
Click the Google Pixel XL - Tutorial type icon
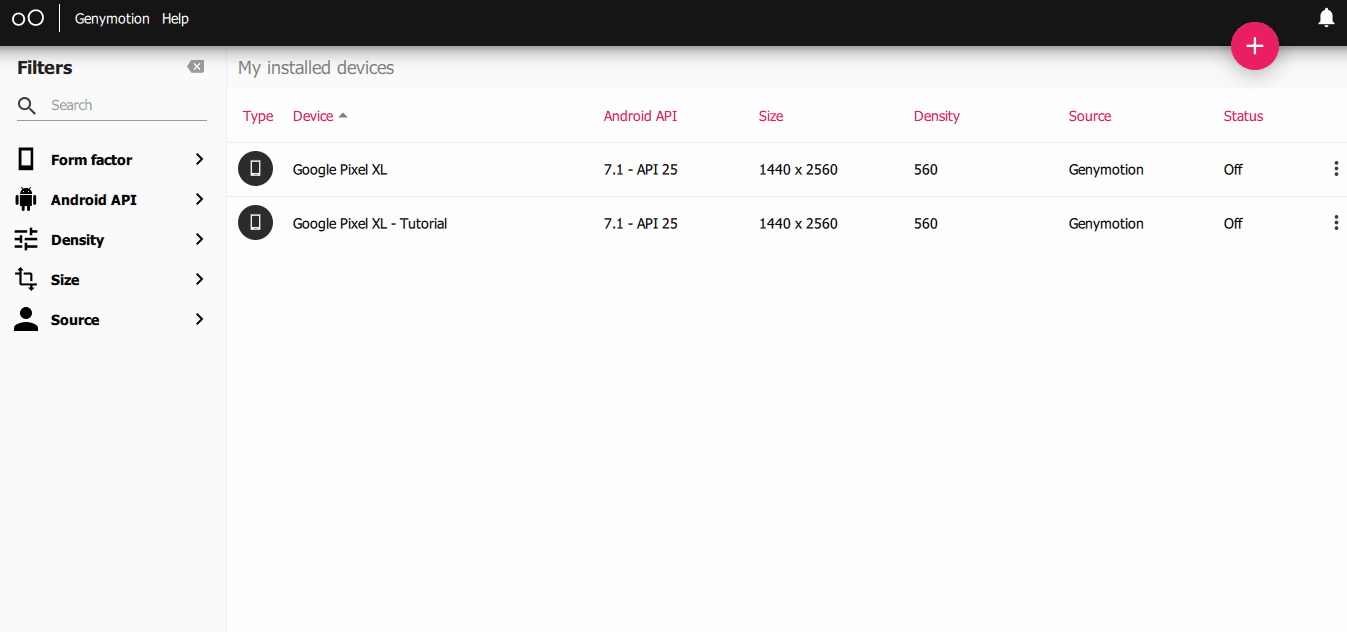click(x=255, y=223)
